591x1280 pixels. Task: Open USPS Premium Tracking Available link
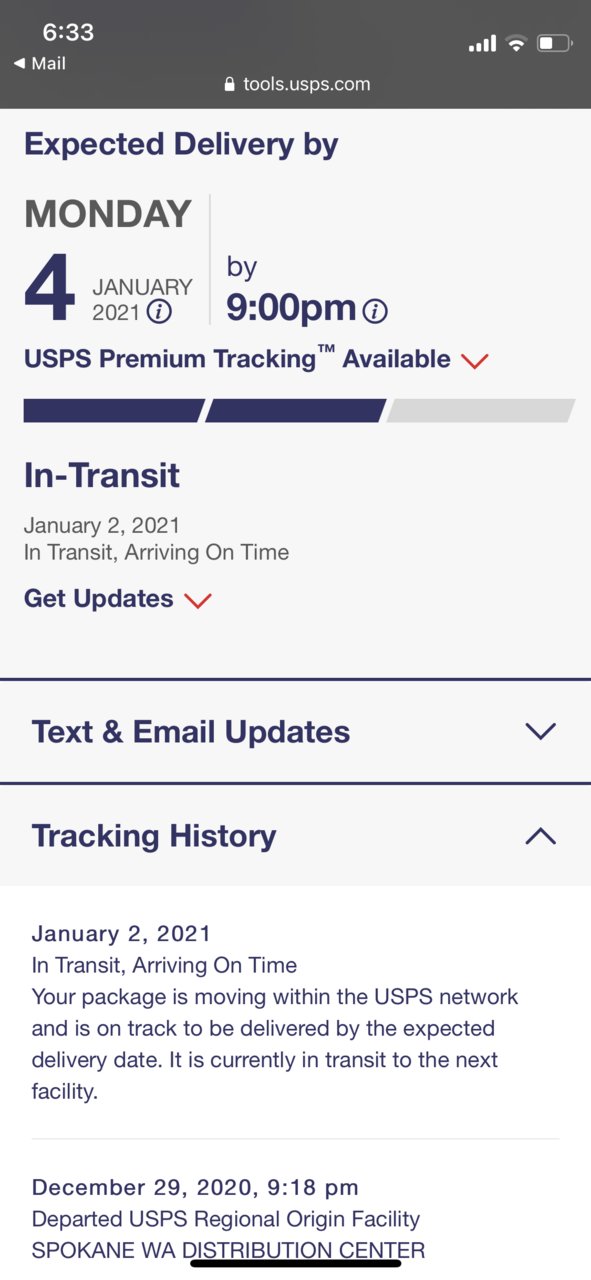pyautogui.click(x=237, y=359)
